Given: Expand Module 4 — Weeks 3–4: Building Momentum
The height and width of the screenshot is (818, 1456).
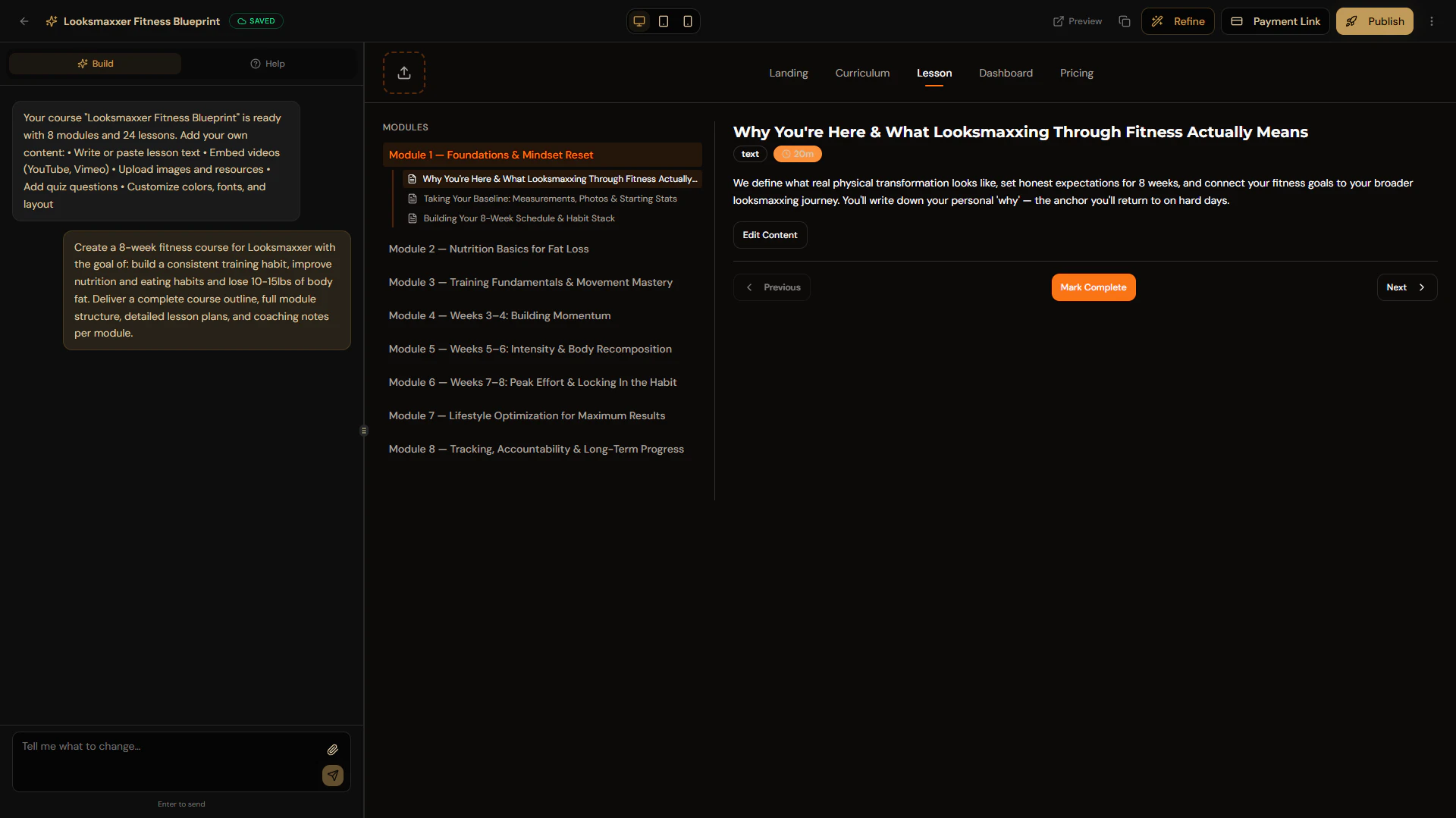Looking at the screenshot, I should tap(542, 315).
